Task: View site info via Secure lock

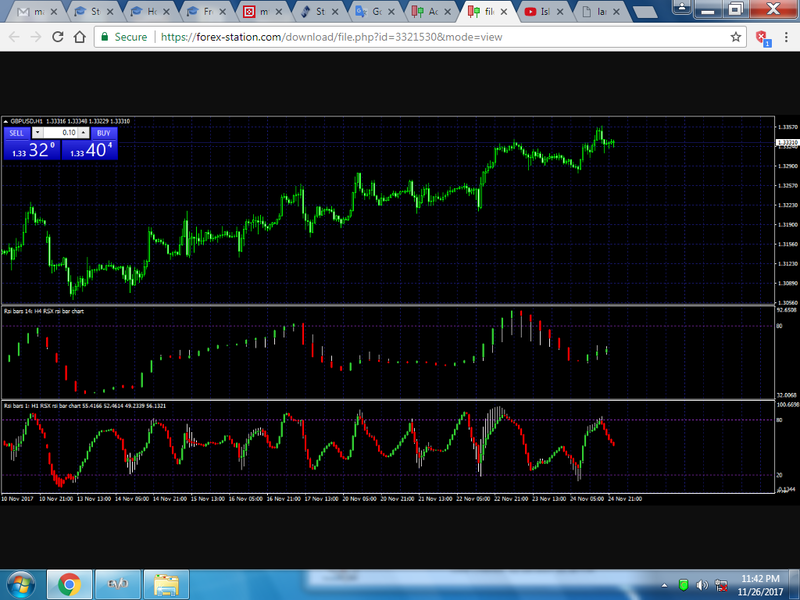Action: point(124,37)
